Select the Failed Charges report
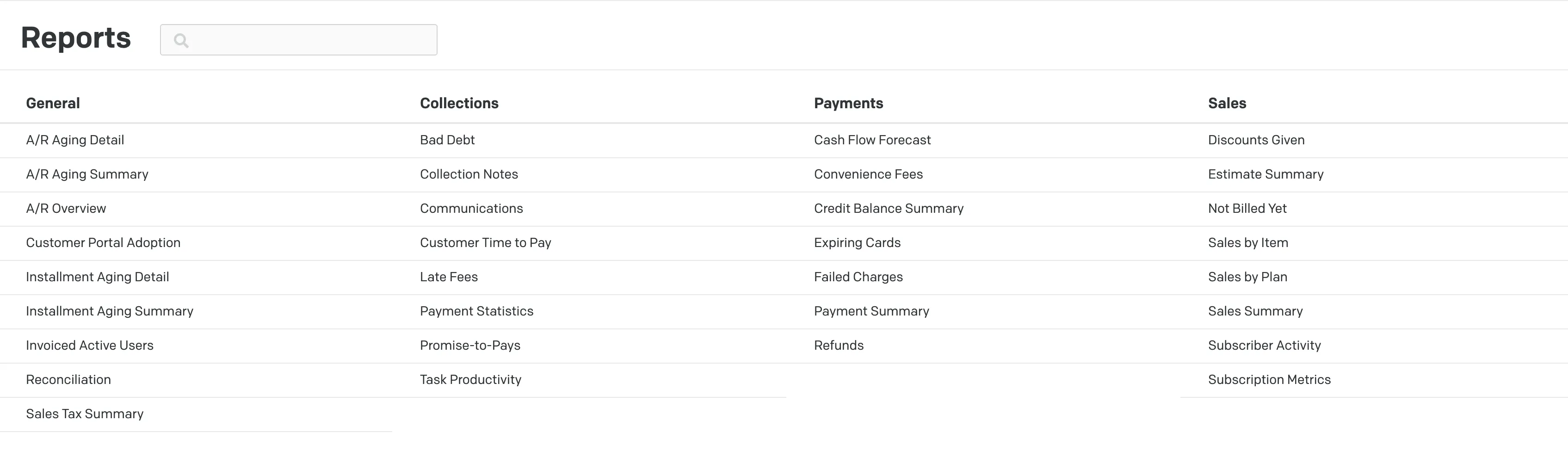 (858, 277)
